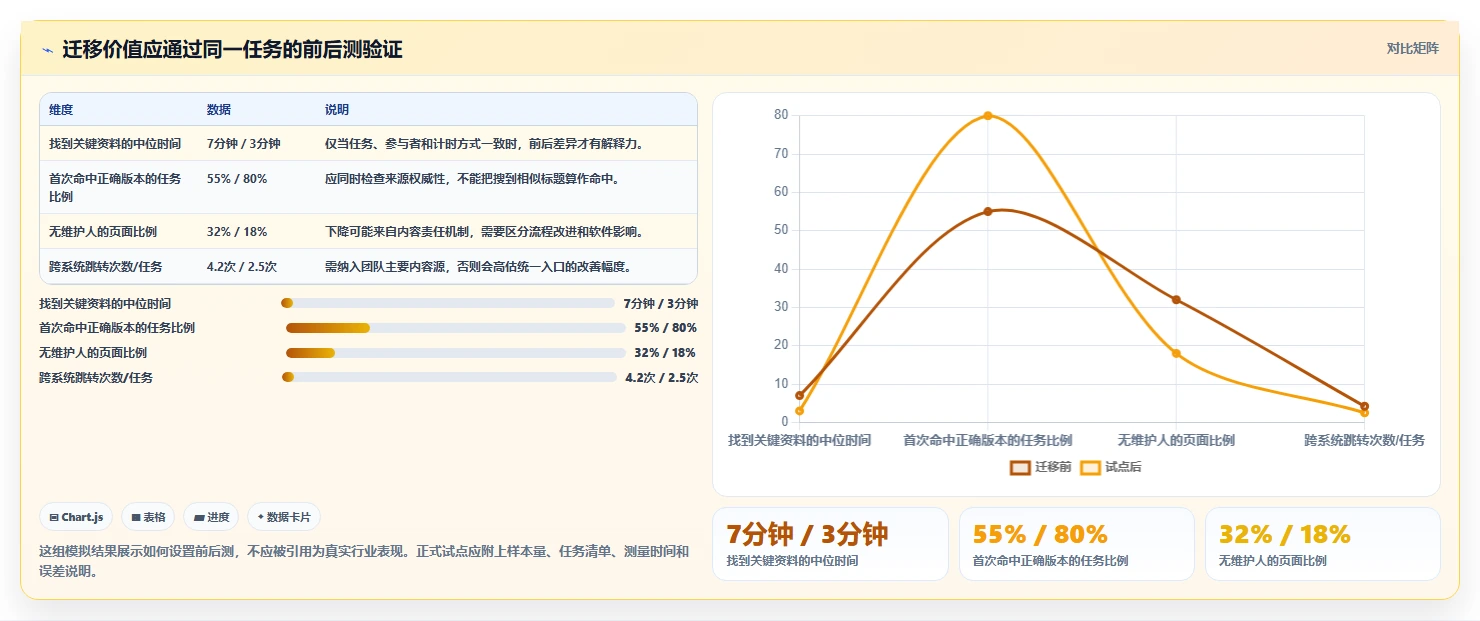Open the 7分钟 / 3分钟 data card
The image size is (1480, 621).
830,544
